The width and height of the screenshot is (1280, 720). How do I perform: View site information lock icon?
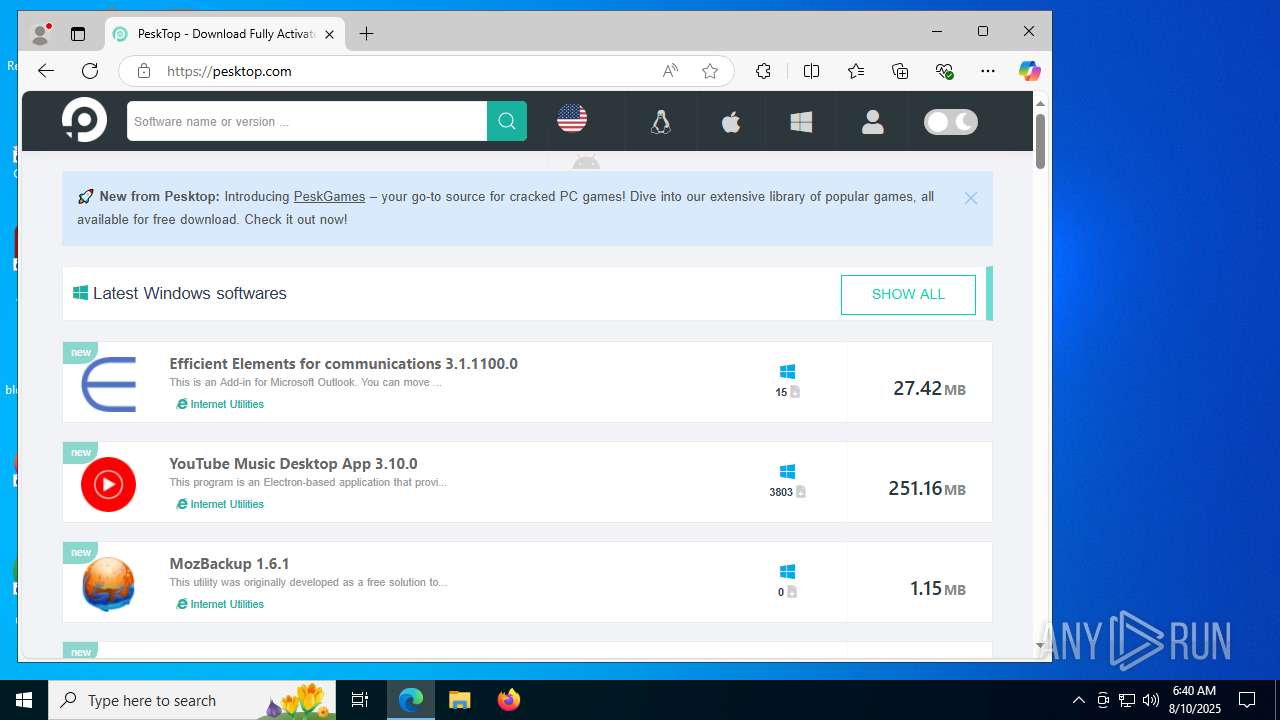pyautogui.click(x=144, y=71)
